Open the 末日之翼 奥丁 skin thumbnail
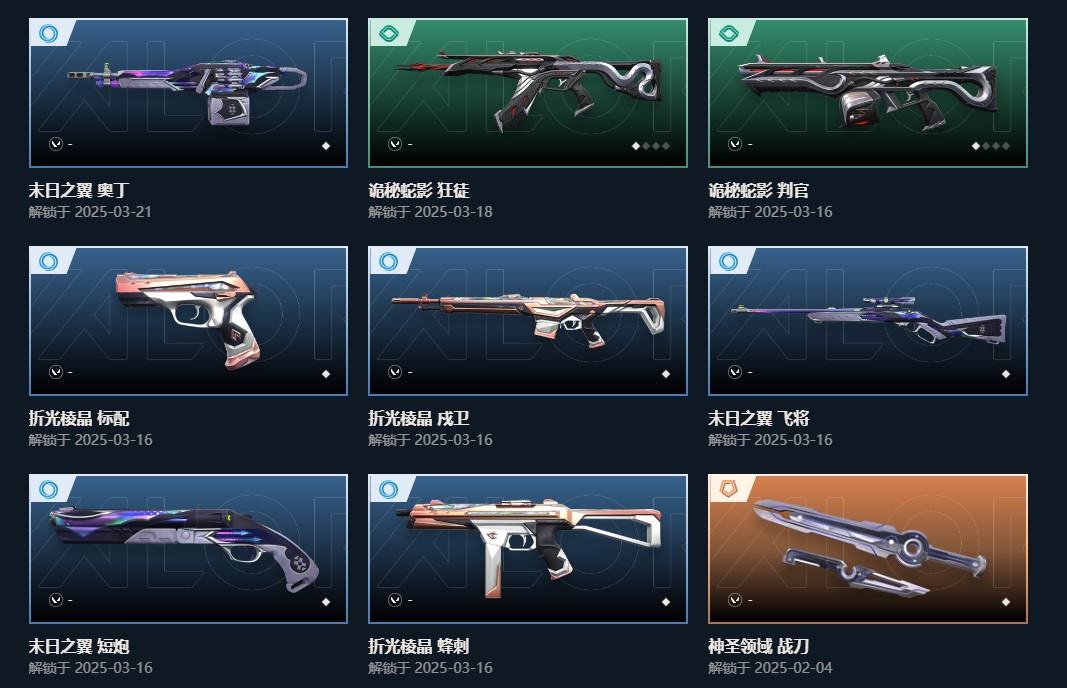The image size is (1067, 688). tap(188, 93)
